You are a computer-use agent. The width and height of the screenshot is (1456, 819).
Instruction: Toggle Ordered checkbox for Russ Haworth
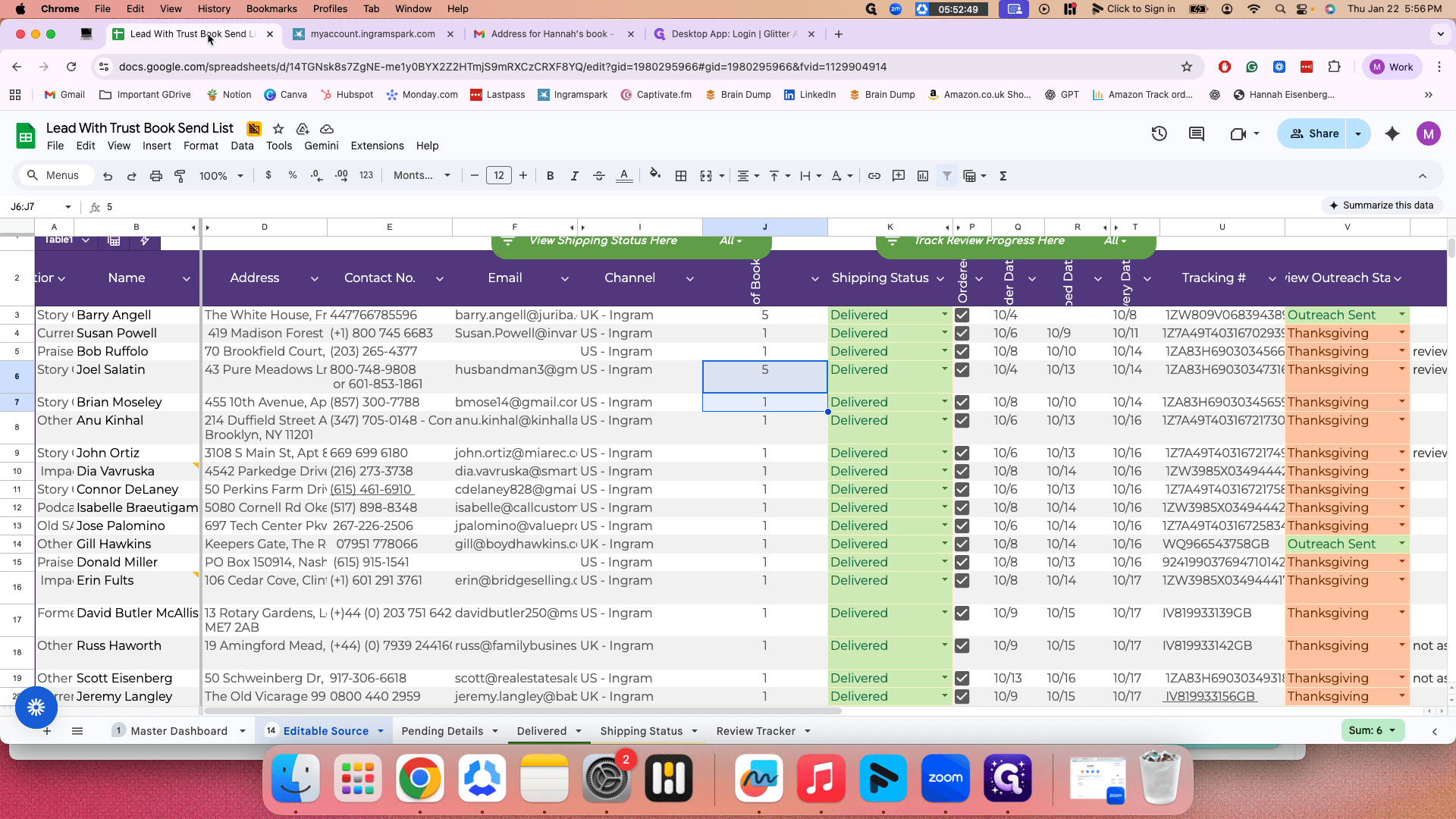tap(962, 646)
